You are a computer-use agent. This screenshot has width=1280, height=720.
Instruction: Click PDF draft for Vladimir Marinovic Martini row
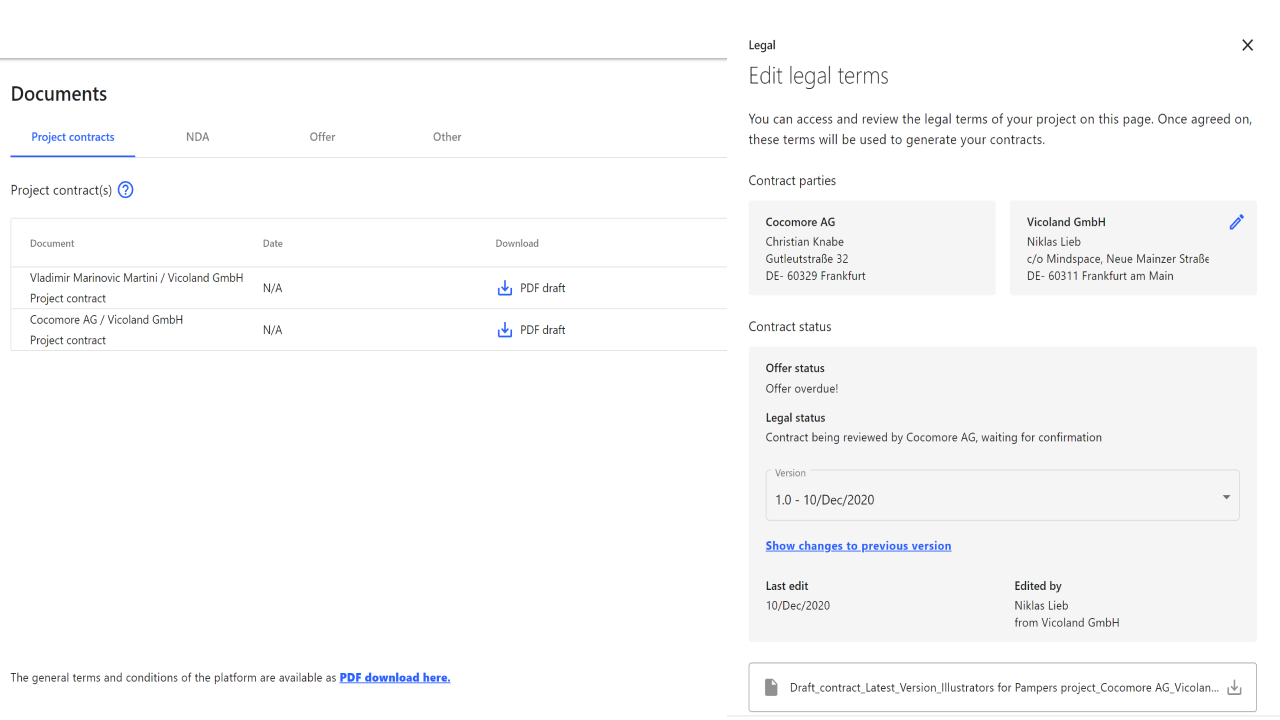(542, 288)
